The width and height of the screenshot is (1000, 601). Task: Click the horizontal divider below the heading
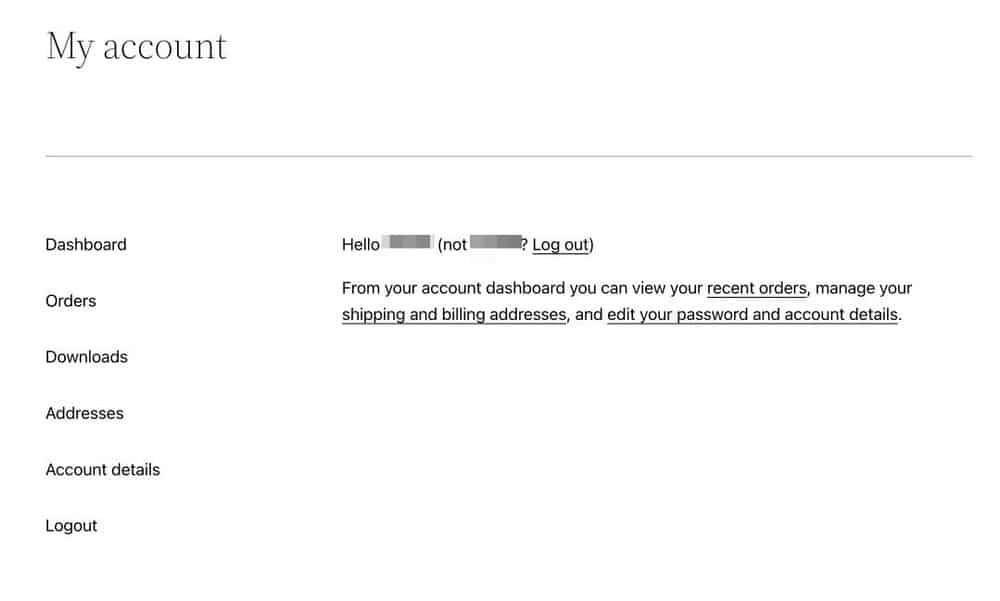509,156
